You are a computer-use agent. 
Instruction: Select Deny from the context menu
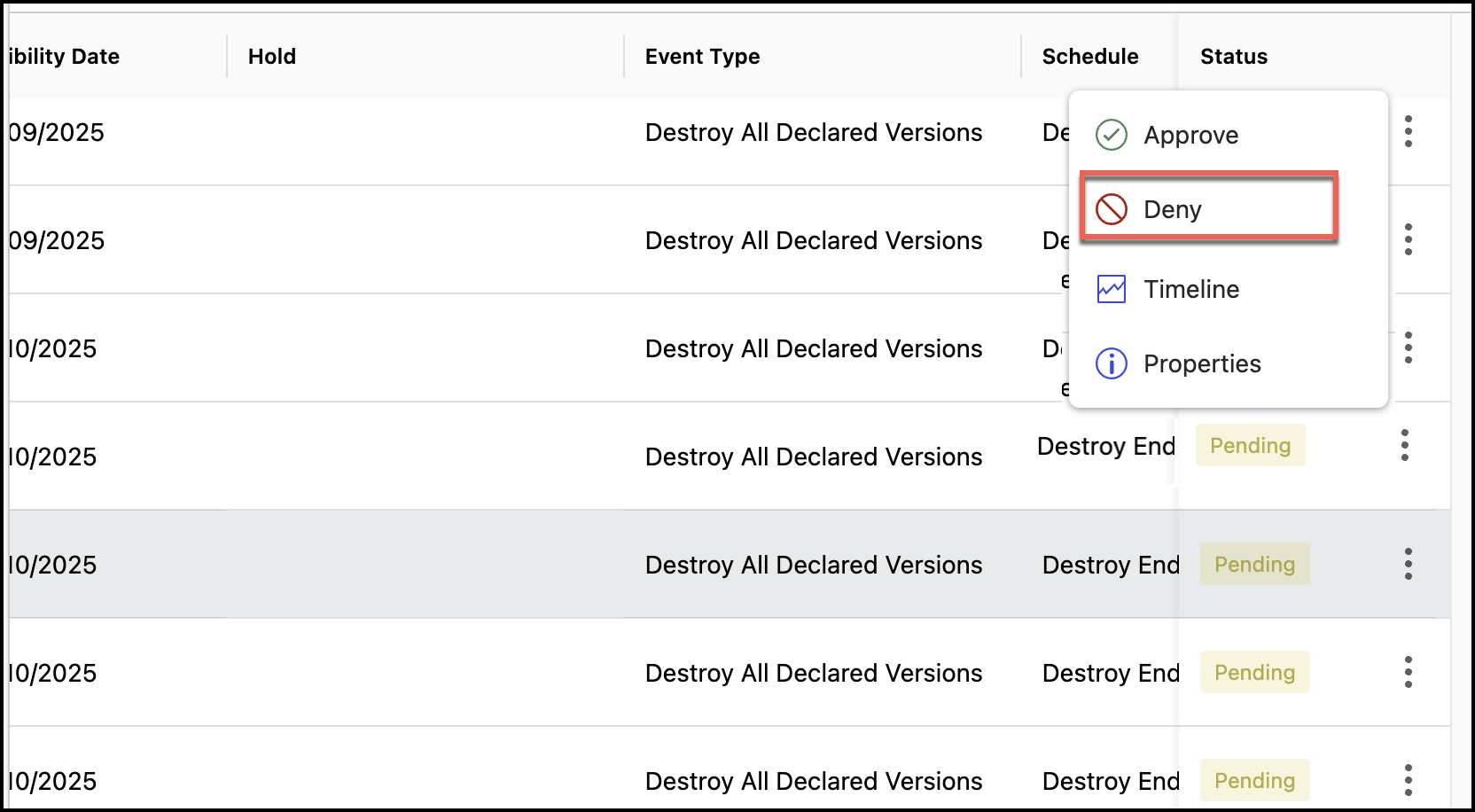pyautogui.click(x=1172, y=209)
